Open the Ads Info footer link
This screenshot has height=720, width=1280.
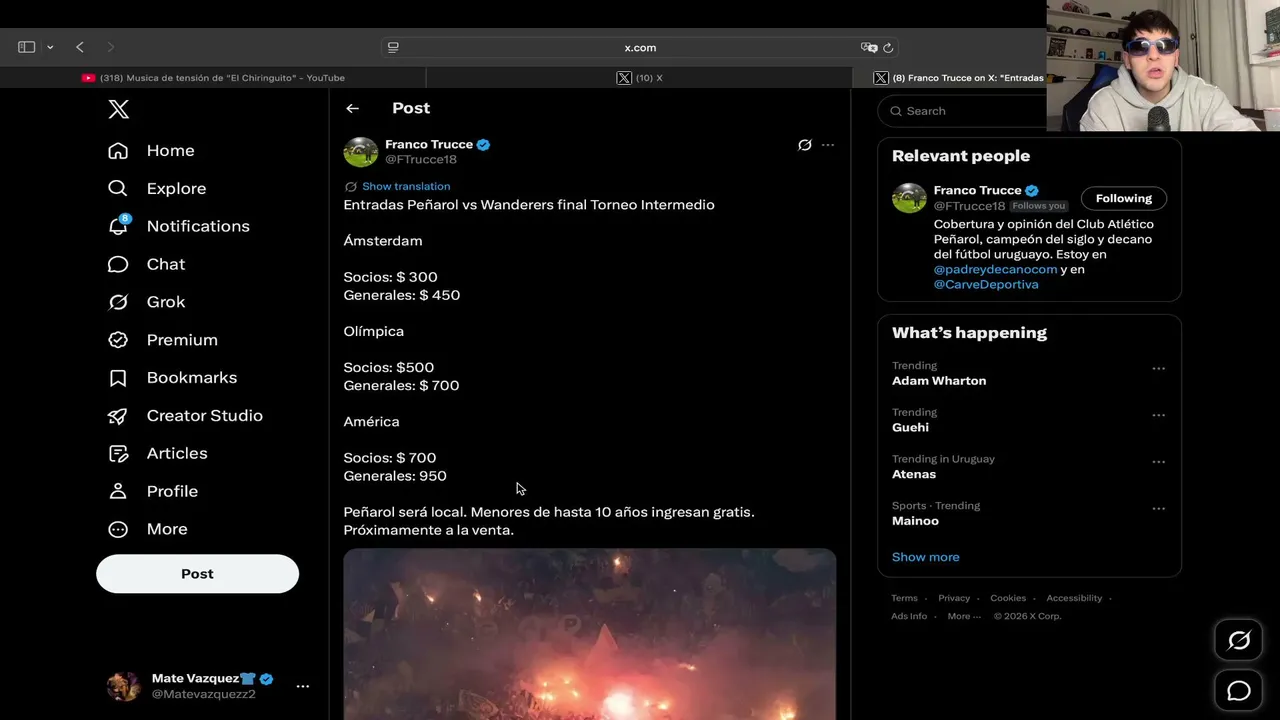coord(909,616)
